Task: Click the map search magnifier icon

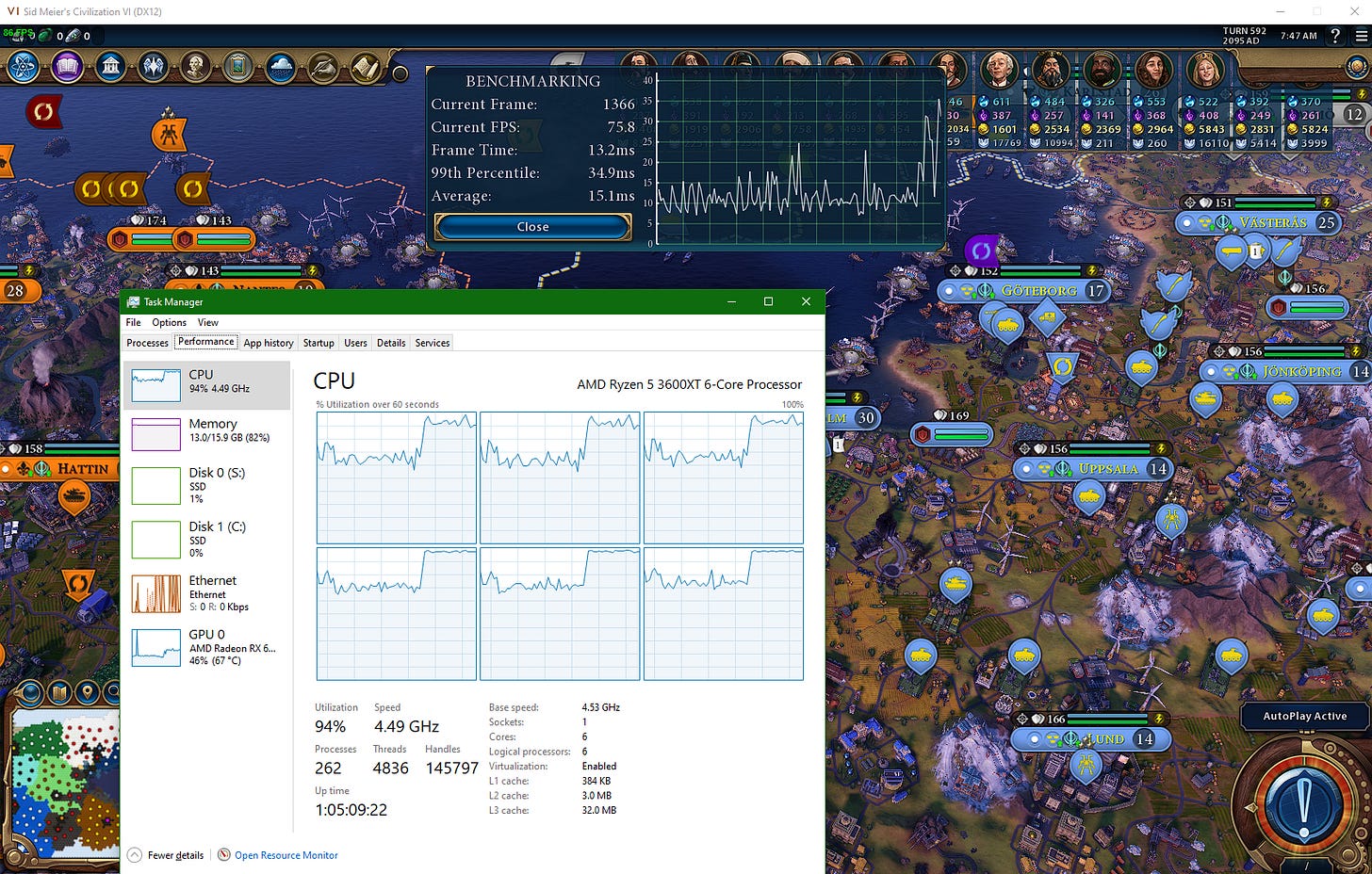Action: click(x=111, y=694)
